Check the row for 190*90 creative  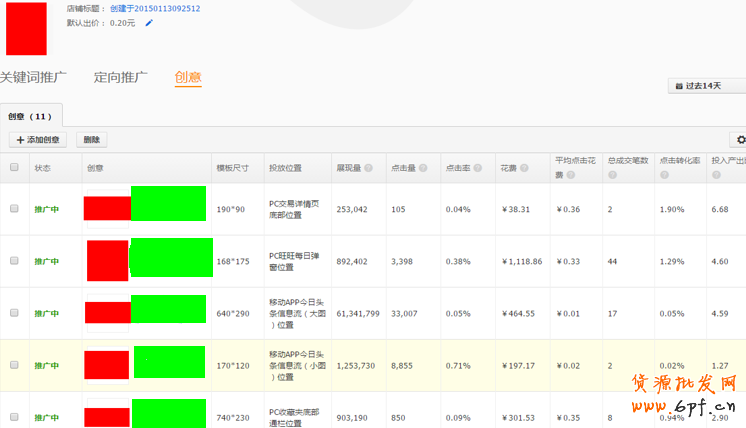(14, 209)
